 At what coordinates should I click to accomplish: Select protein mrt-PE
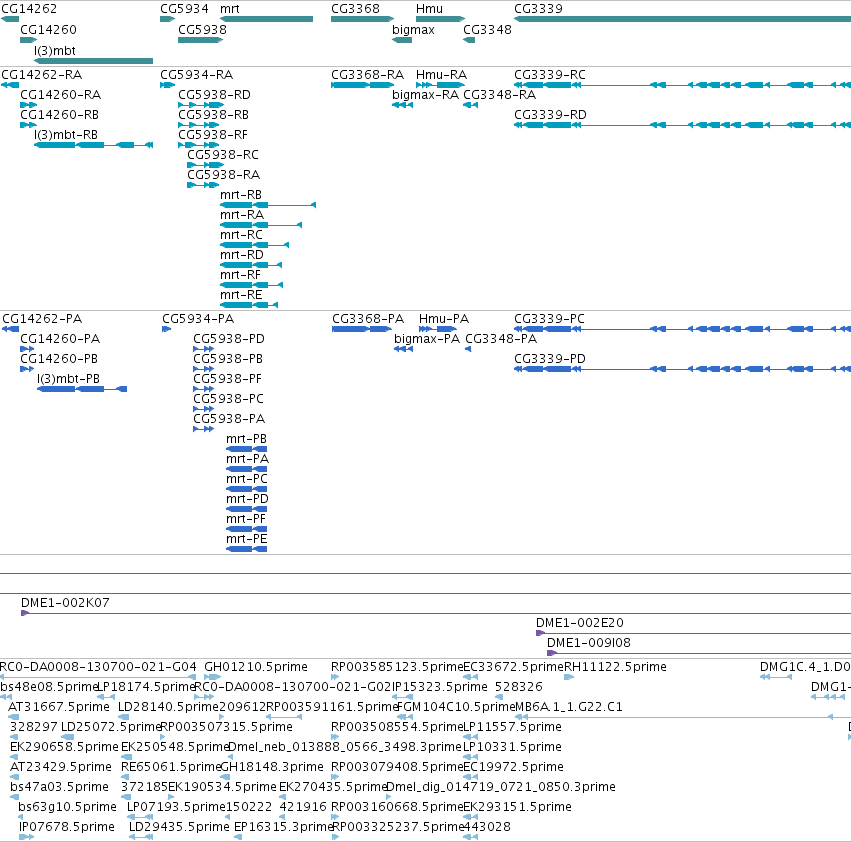[246, 549]
